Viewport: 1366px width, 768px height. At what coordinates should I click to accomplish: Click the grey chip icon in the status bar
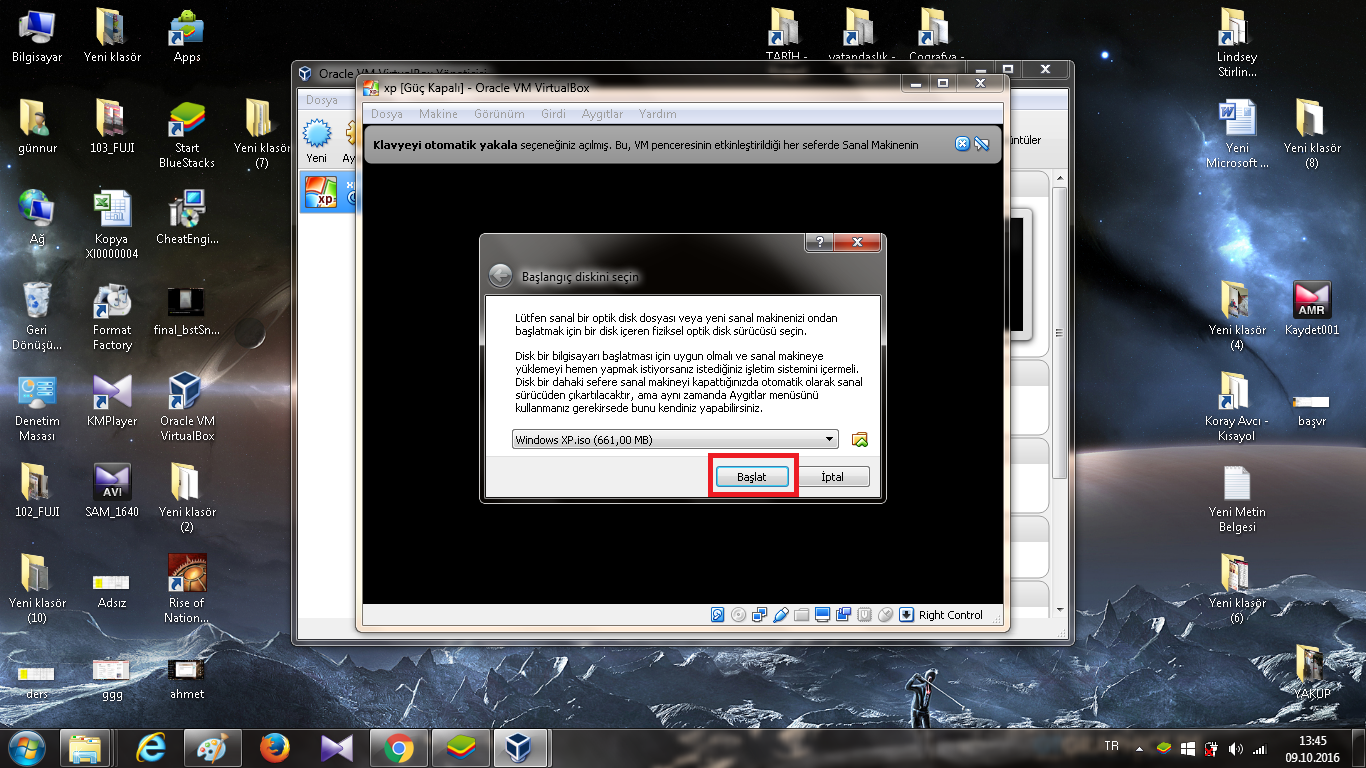point(864,615)
